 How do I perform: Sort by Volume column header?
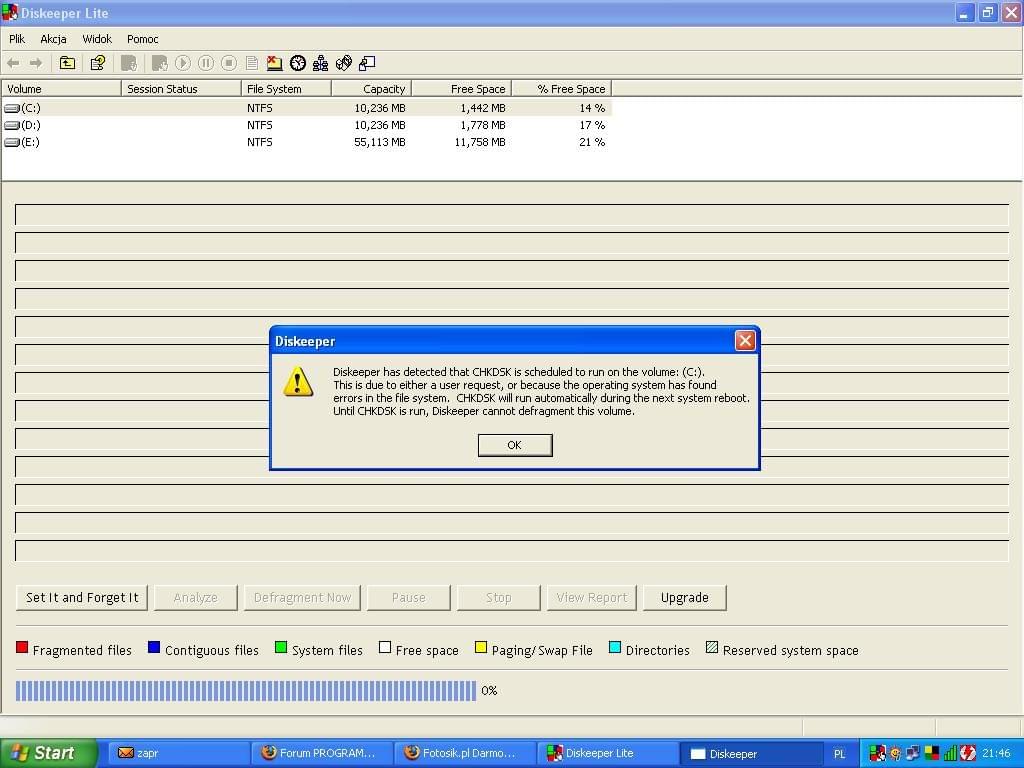pyautogui.click(x=61, y=89)
